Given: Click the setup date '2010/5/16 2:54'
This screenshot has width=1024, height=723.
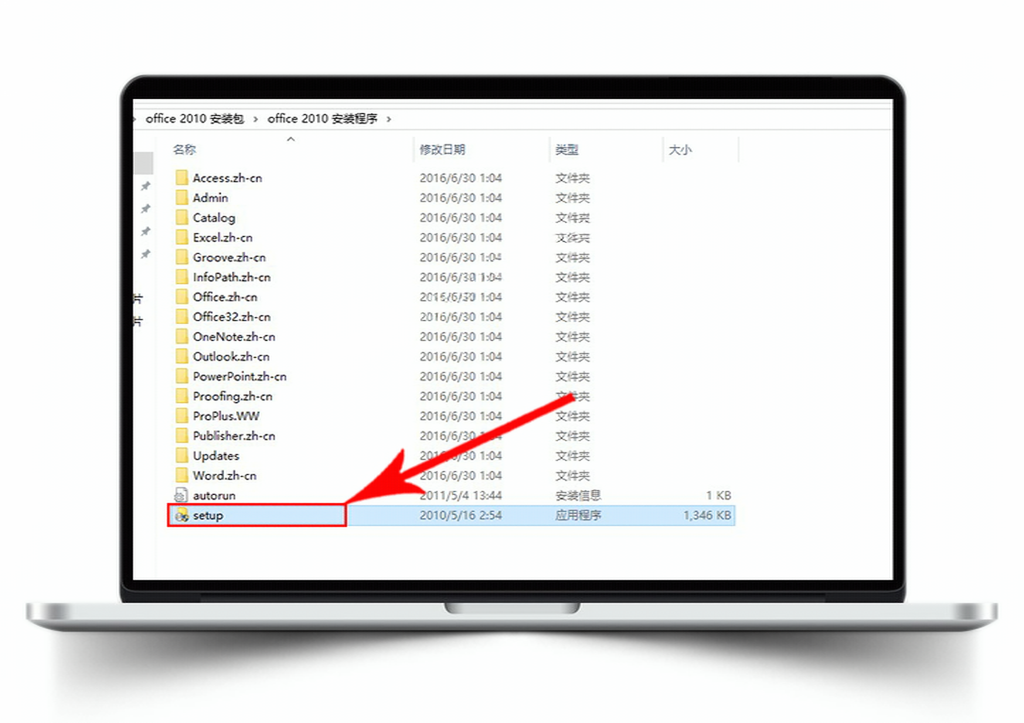Looking at the screenshot, I should tap(460, 515).
